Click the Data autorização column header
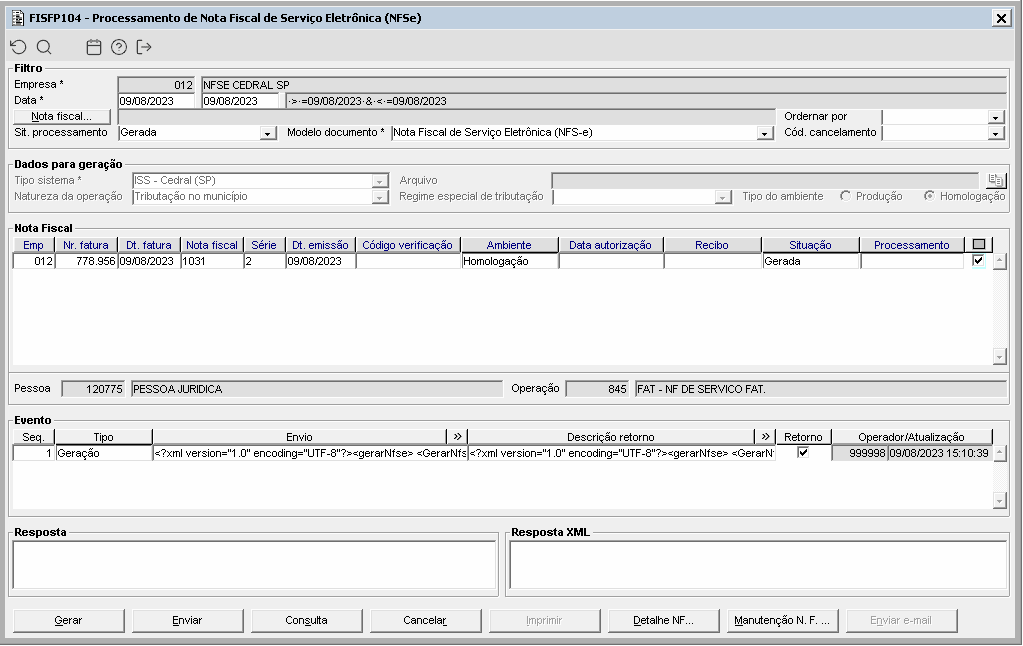Image resolution: width=1023 pixels, height=646 pixels. [x=611, y=245]
